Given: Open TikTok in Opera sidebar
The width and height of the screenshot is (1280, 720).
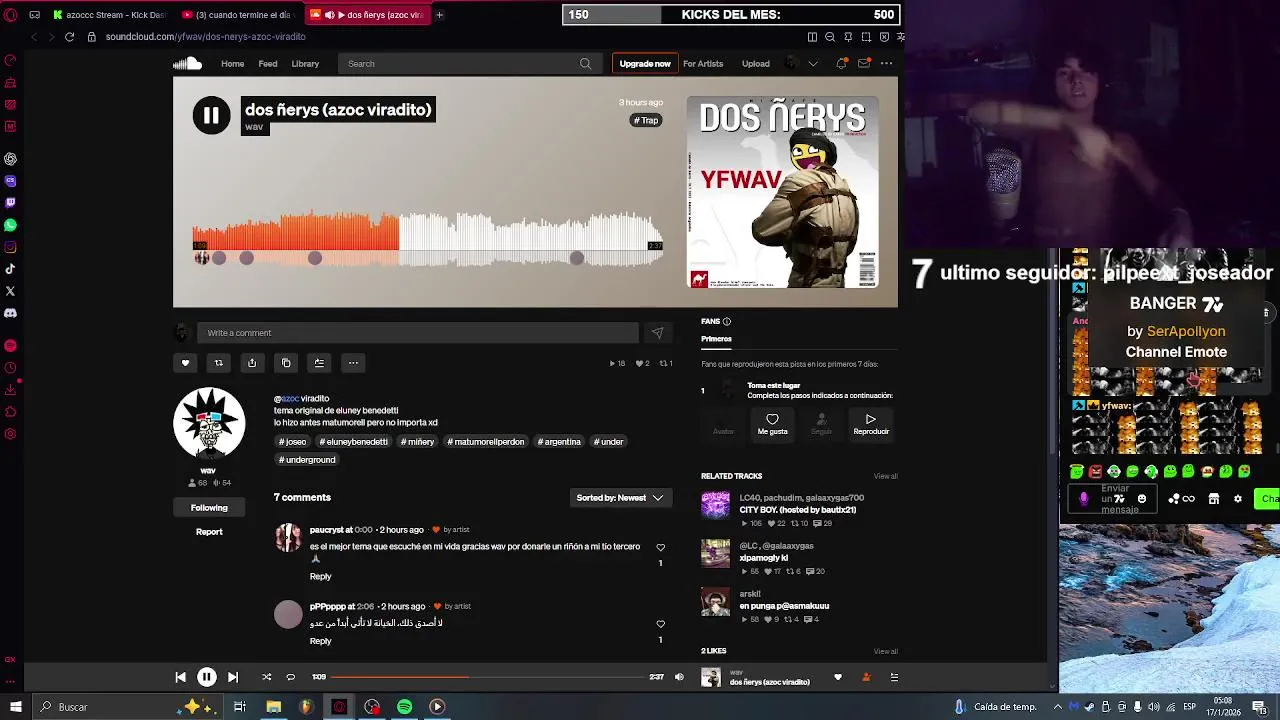Looking at the screenshot, I should point(10,269).
